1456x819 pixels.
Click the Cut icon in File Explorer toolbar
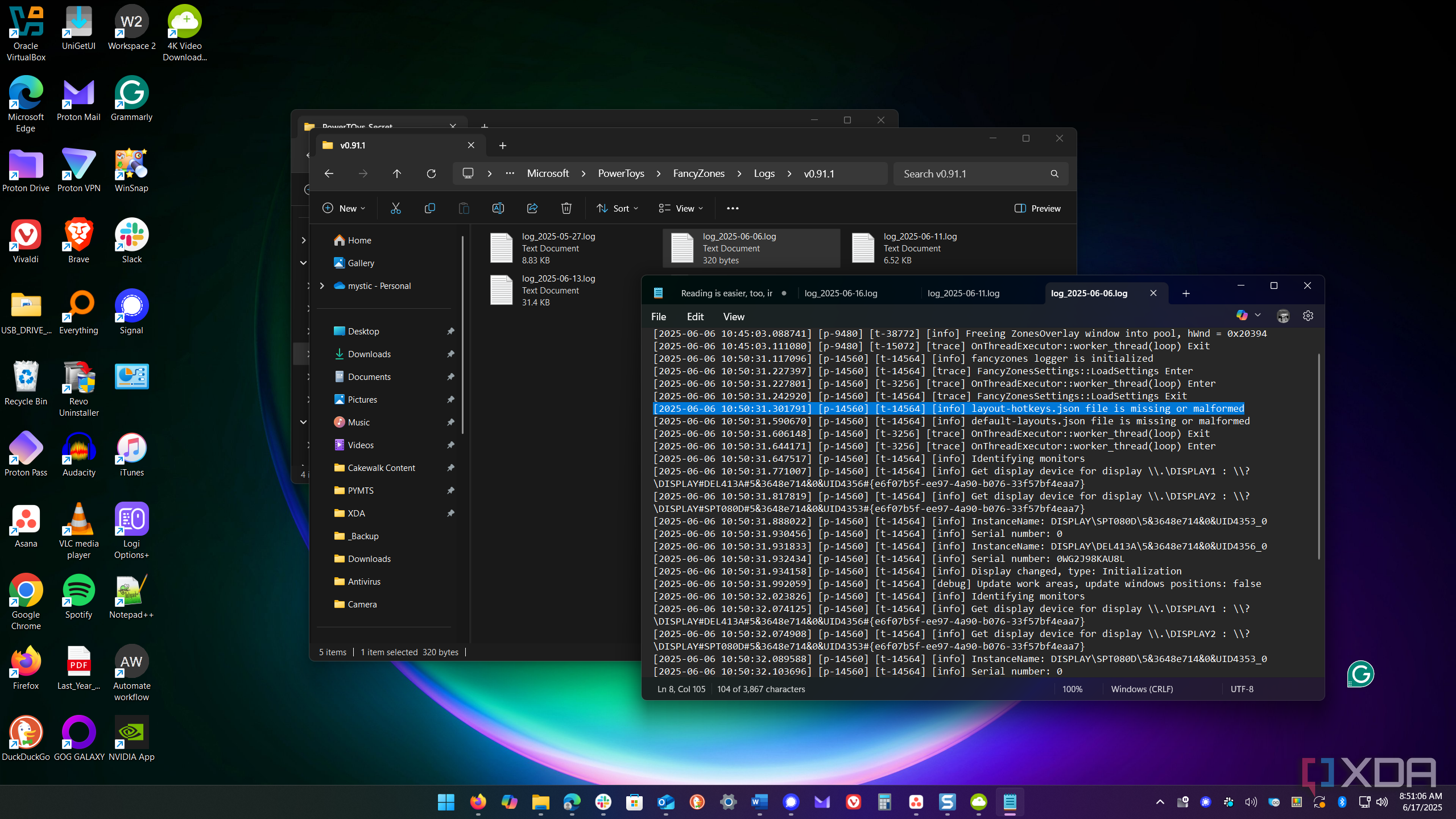396,208
